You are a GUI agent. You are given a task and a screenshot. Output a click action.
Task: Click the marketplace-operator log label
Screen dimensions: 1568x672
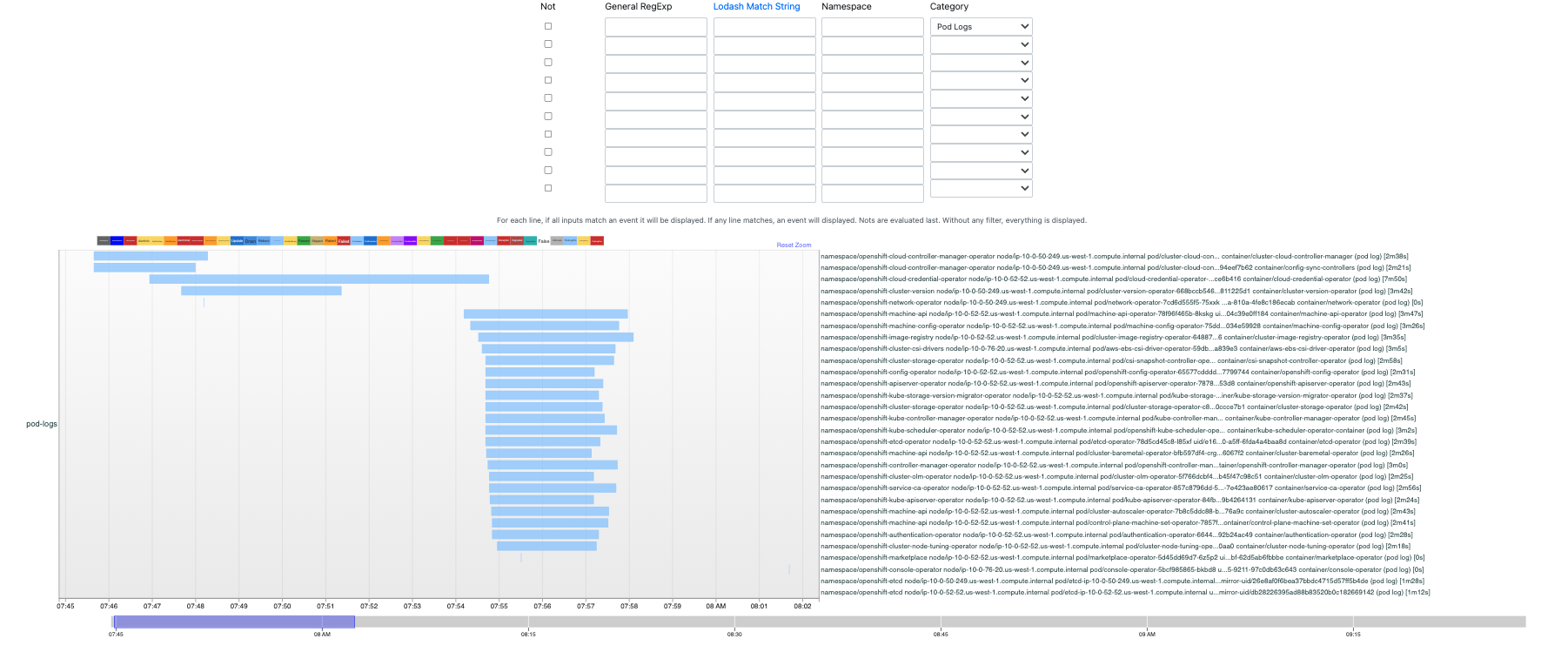(x=1122, y=557)
